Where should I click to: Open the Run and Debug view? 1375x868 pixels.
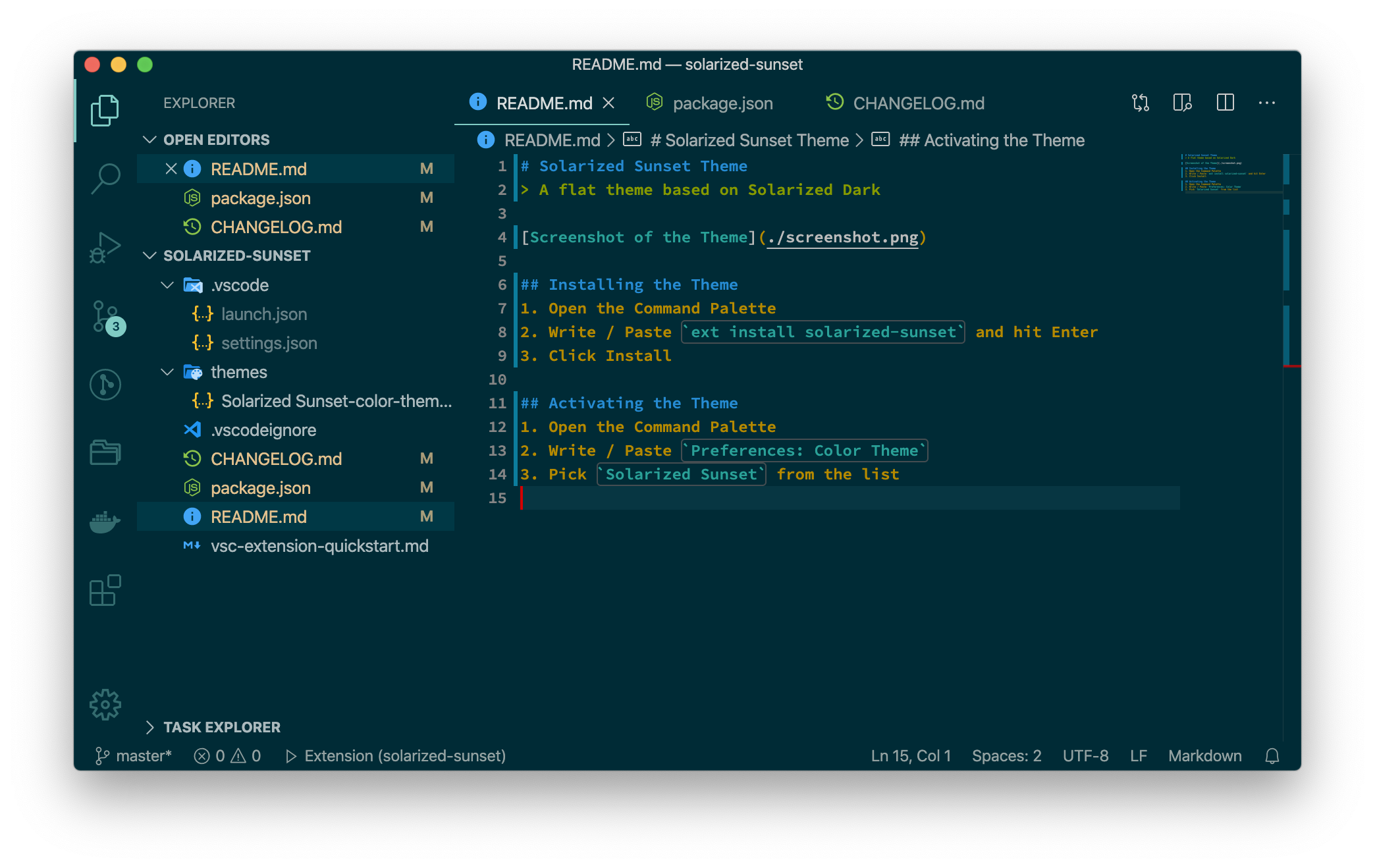click(x=105, y=248)
